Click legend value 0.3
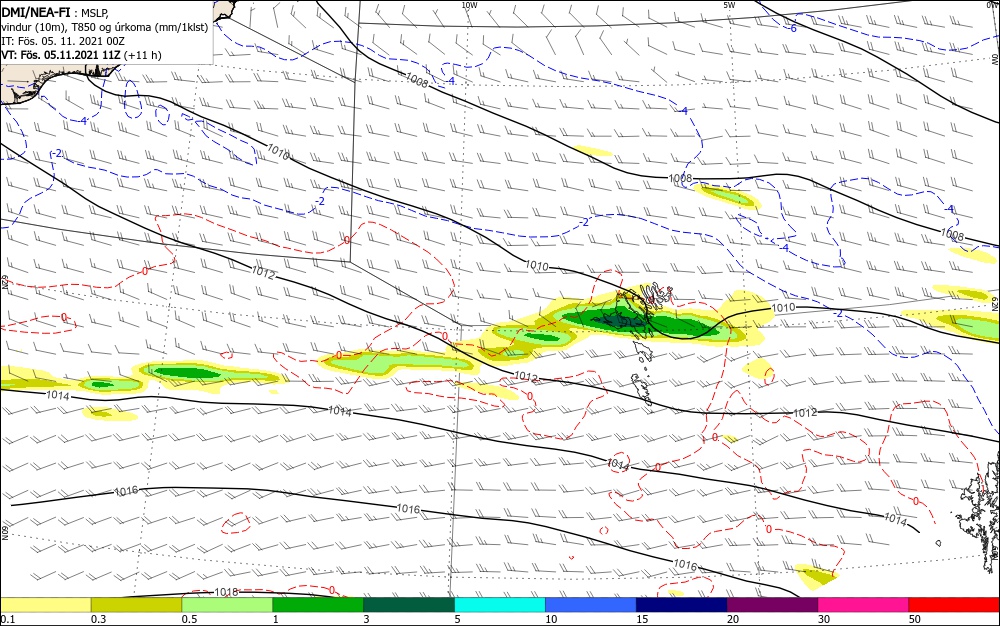 99,619
